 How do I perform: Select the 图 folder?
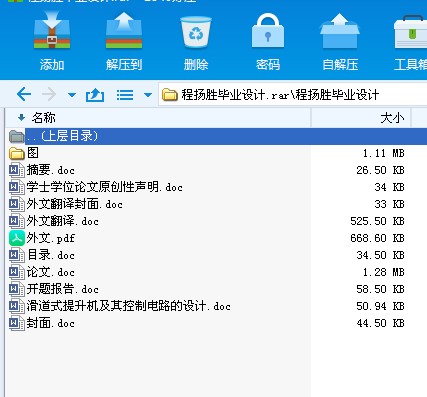pos(33,153)
